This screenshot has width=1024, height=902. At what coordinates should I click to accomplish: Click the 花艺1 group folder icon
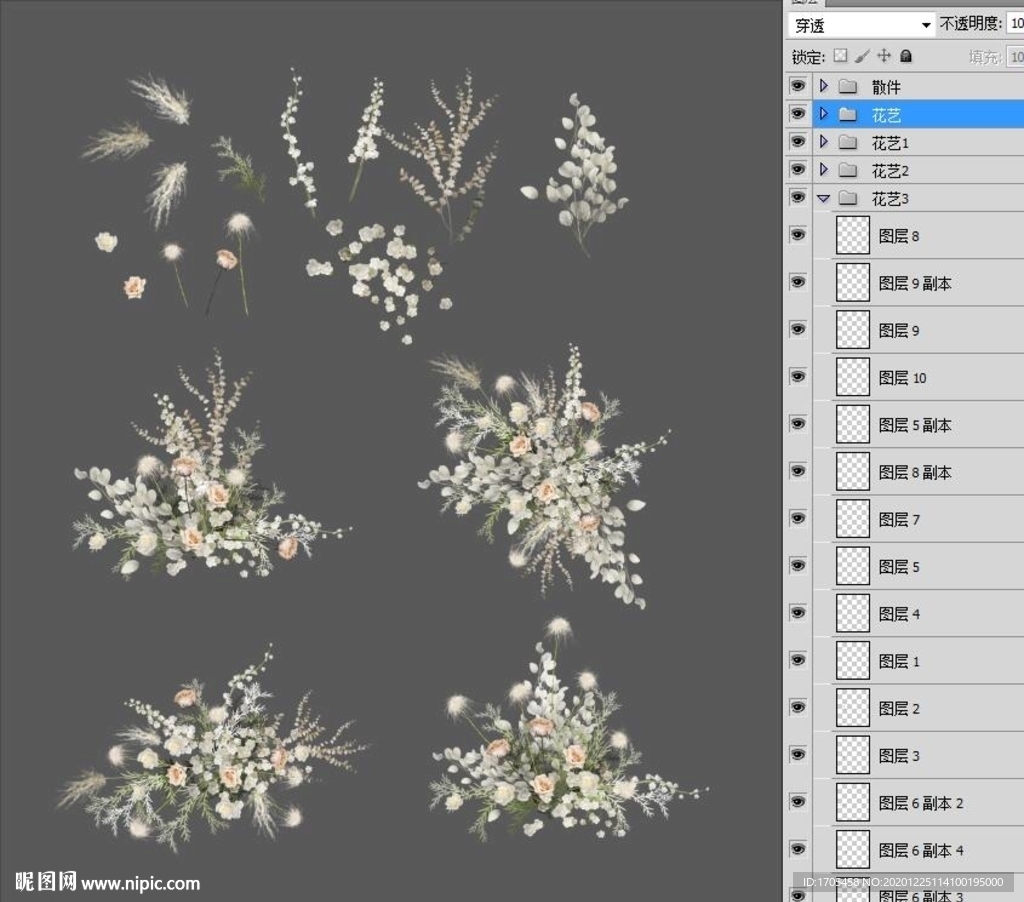pyautogui.click(x=848, y=143)
